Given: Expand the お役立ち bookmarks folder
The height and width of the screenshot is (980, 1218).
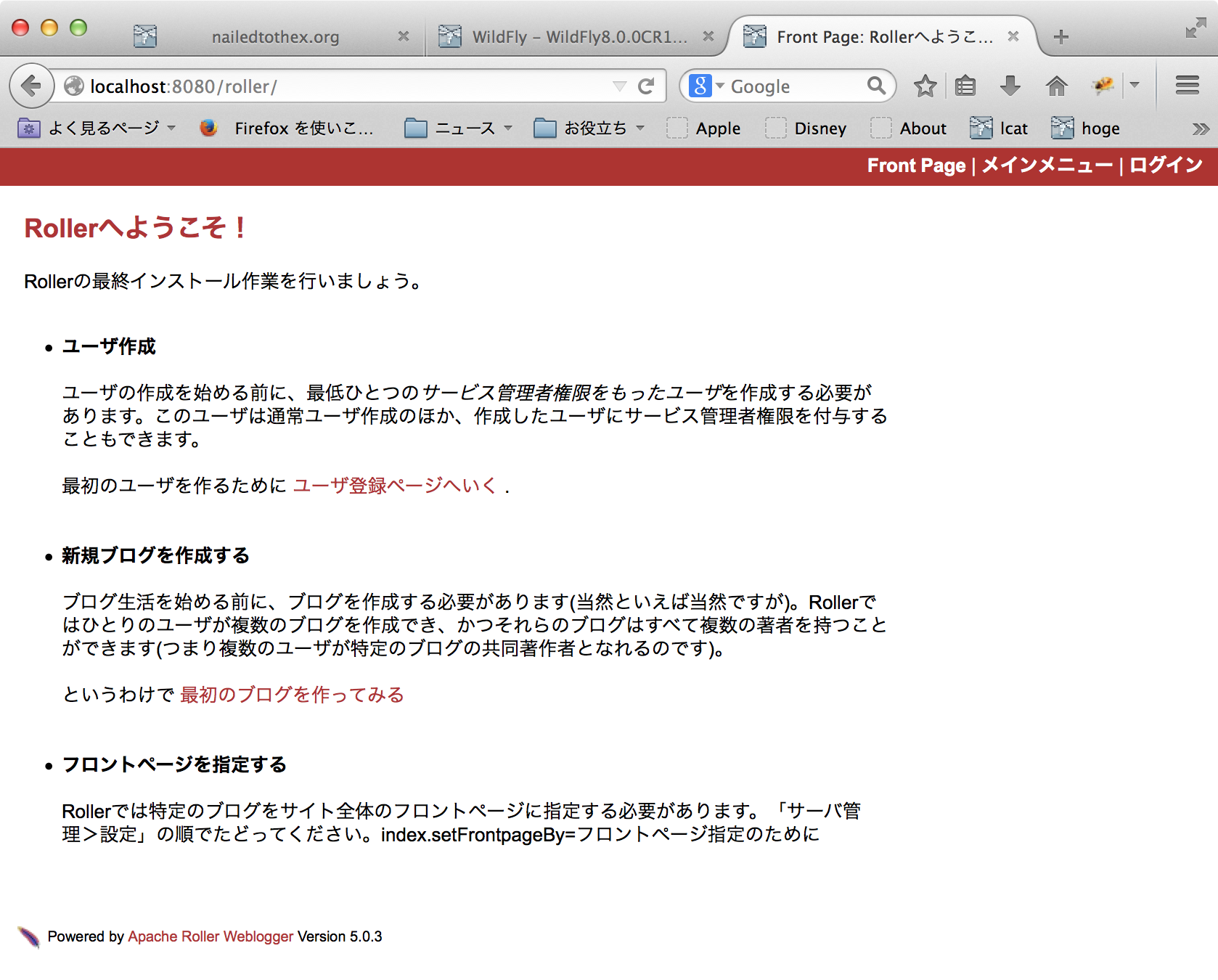Looking at the screenshot, I should 589,128.
